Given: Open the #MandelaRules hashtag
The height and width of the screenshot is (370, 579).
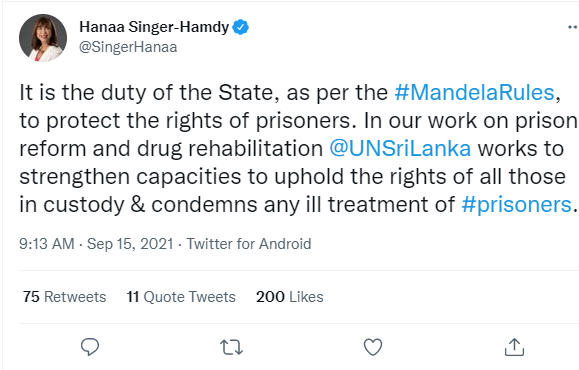Looking at the screenshot, I should pyautogui.click(x=474, y=92).
